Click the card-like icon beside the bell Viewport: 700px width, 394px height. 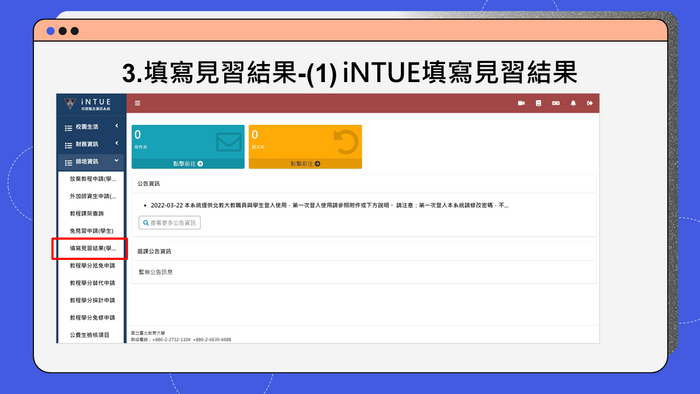pyautogui.click(x=556, y=103)
